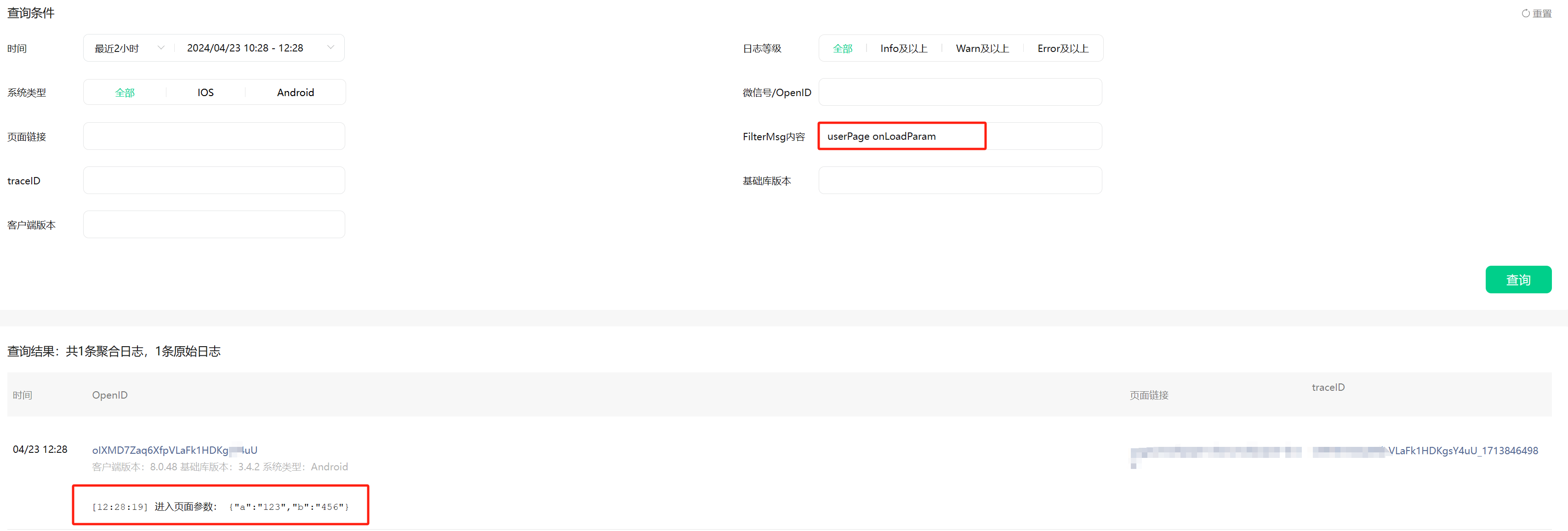Click the reset icon at top right
Viewport: 1568px width, 531px height.
(1525, 13)
